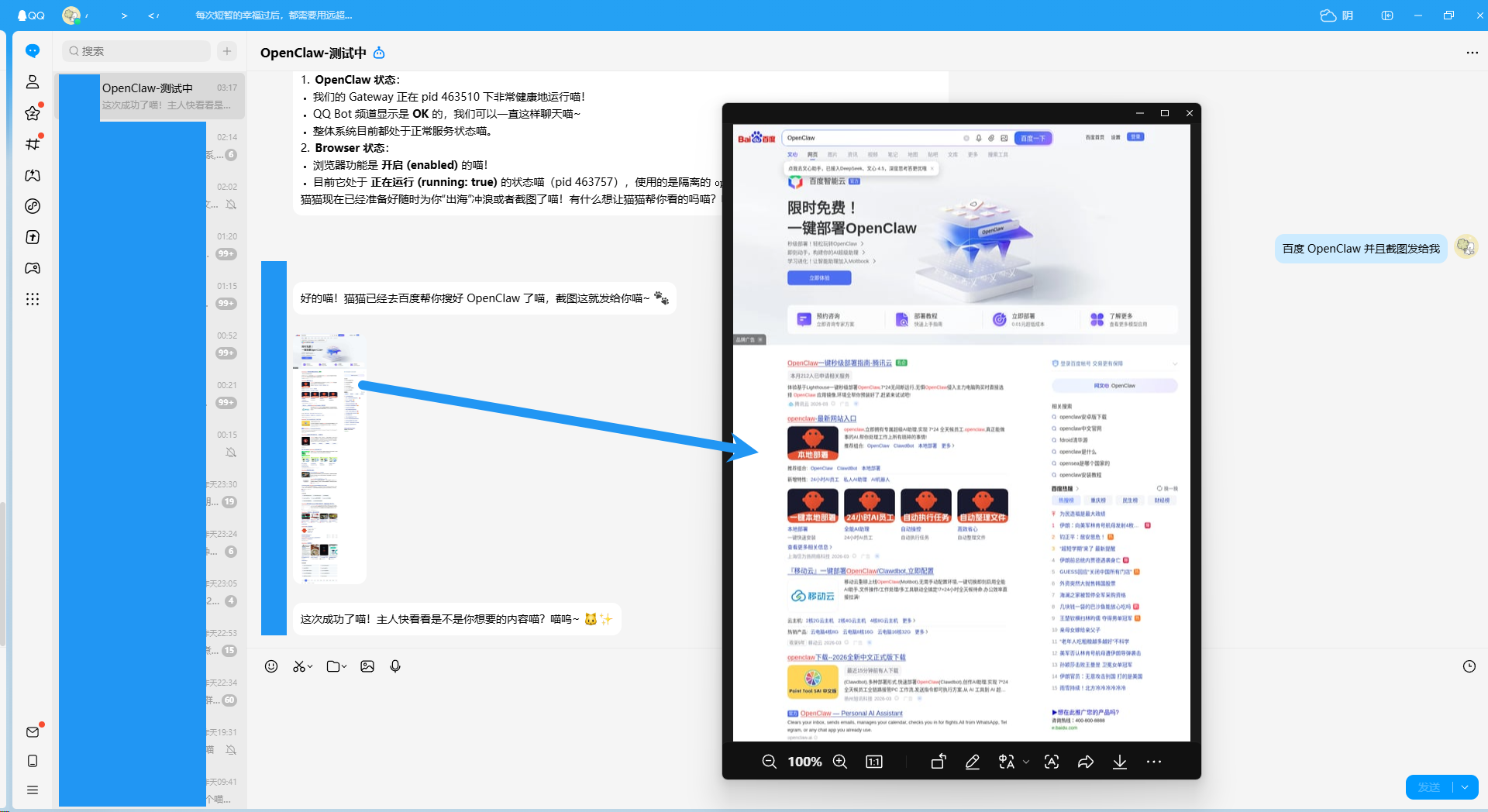Open the emoji picker in chat toolbar
The height and width of the screenshot is (812, 1488).
271,666
